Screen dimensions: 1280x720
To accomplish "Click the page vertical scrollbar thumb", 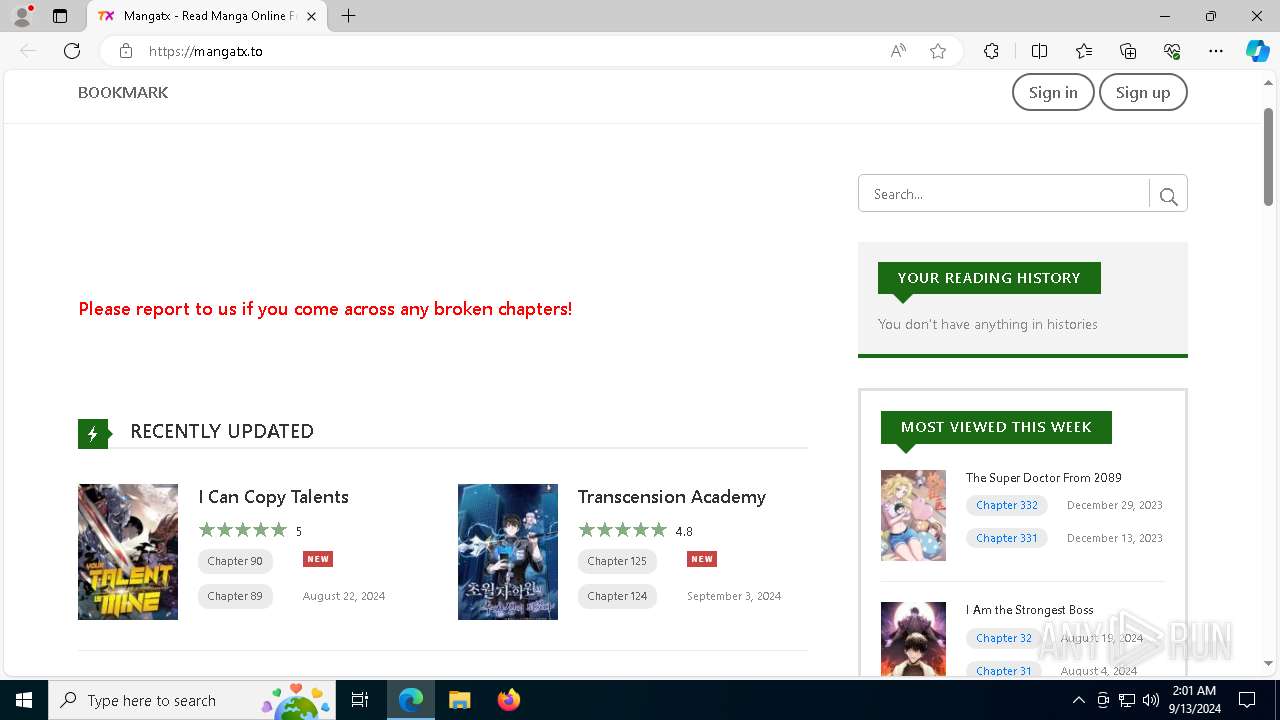I will (x=1268, y=158).
